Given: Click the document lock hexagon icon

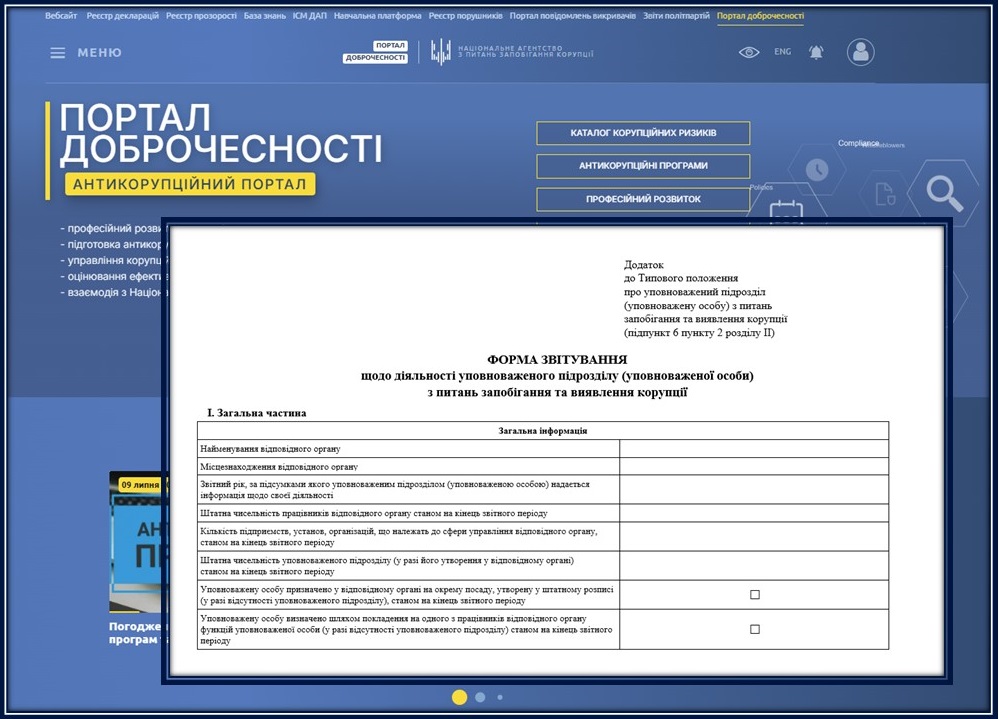Looking at the screenshot, I should pos(884,194).
